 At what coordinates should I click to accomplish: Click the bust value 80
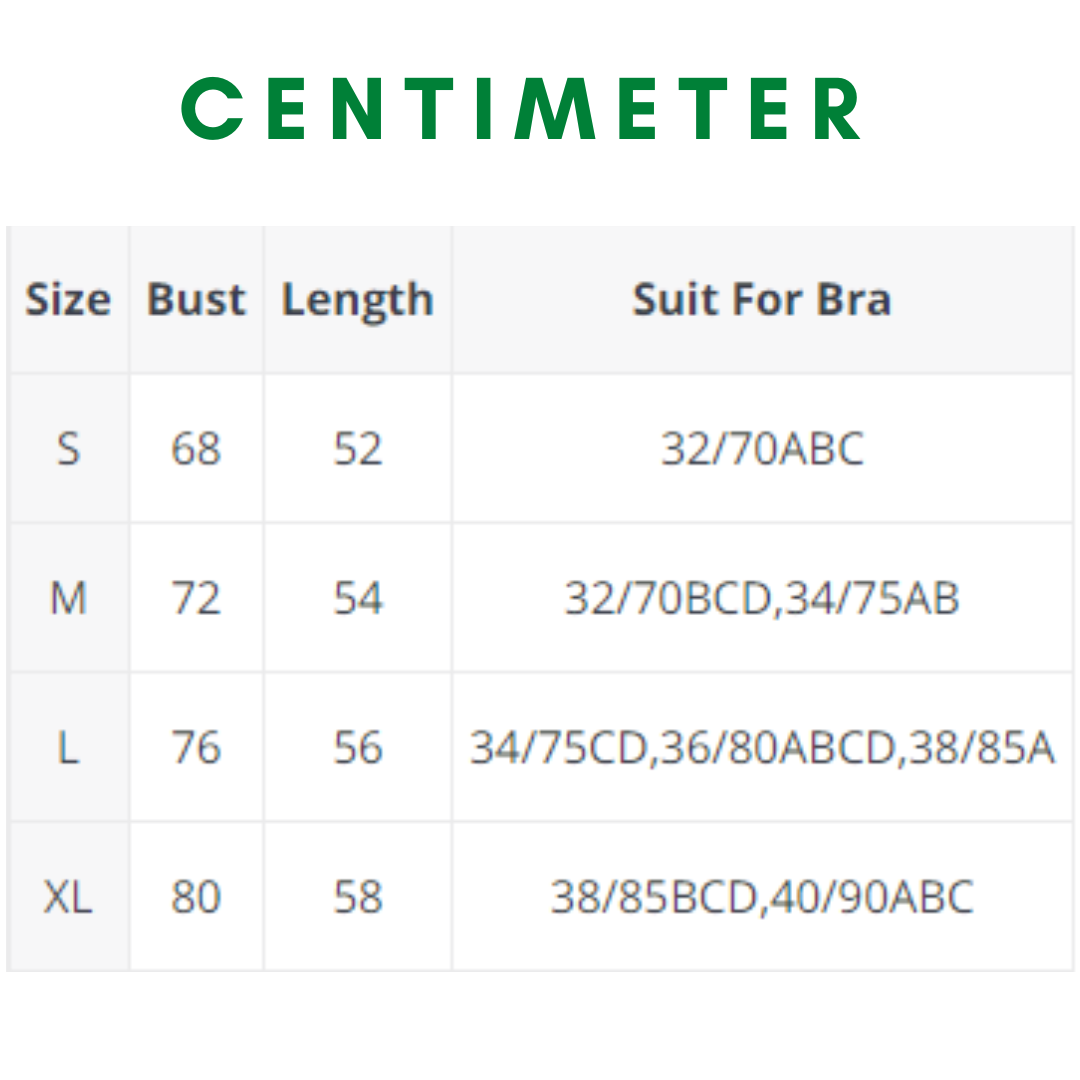196,897
